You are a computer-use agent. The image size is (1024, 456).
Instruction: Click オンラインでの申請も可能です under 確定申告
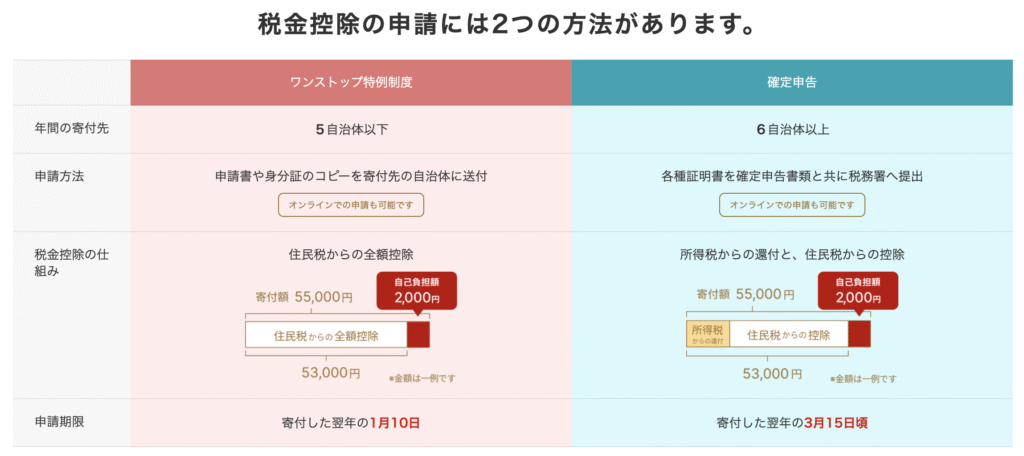pos(792,204)
